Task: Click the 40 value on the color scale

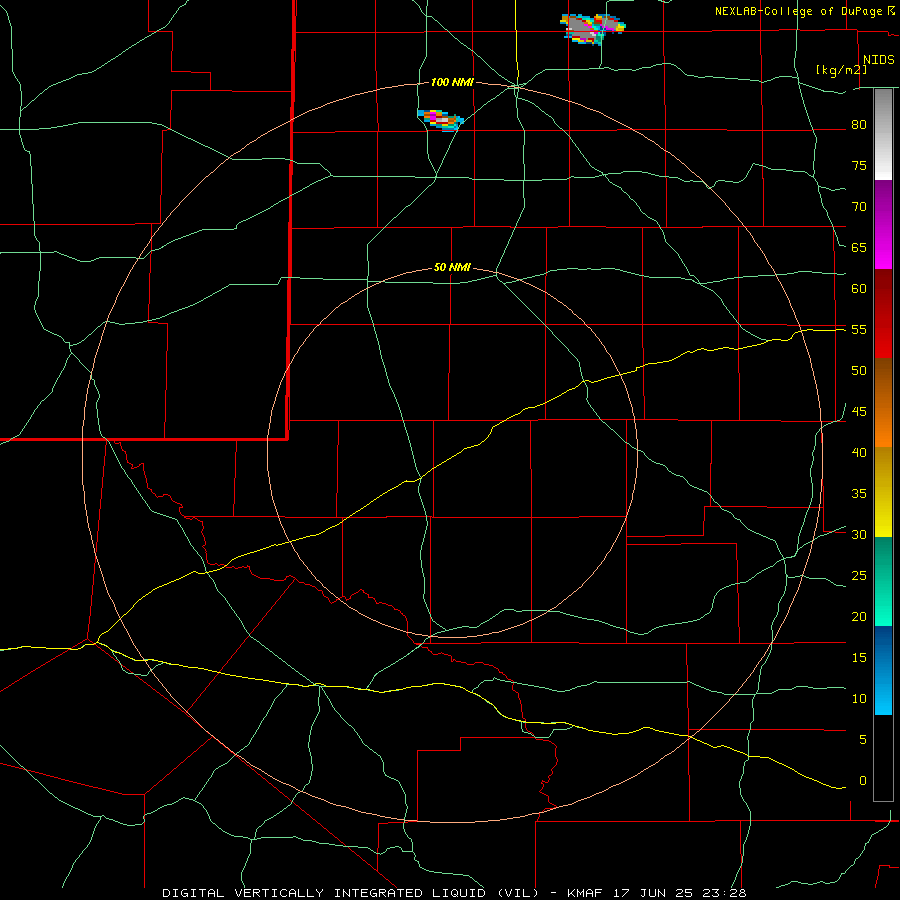Action: coord(859,452)
